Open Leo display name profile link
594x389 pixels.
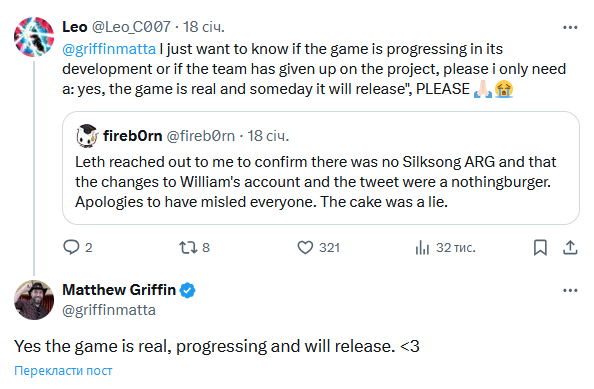click(x=75, y=27)
